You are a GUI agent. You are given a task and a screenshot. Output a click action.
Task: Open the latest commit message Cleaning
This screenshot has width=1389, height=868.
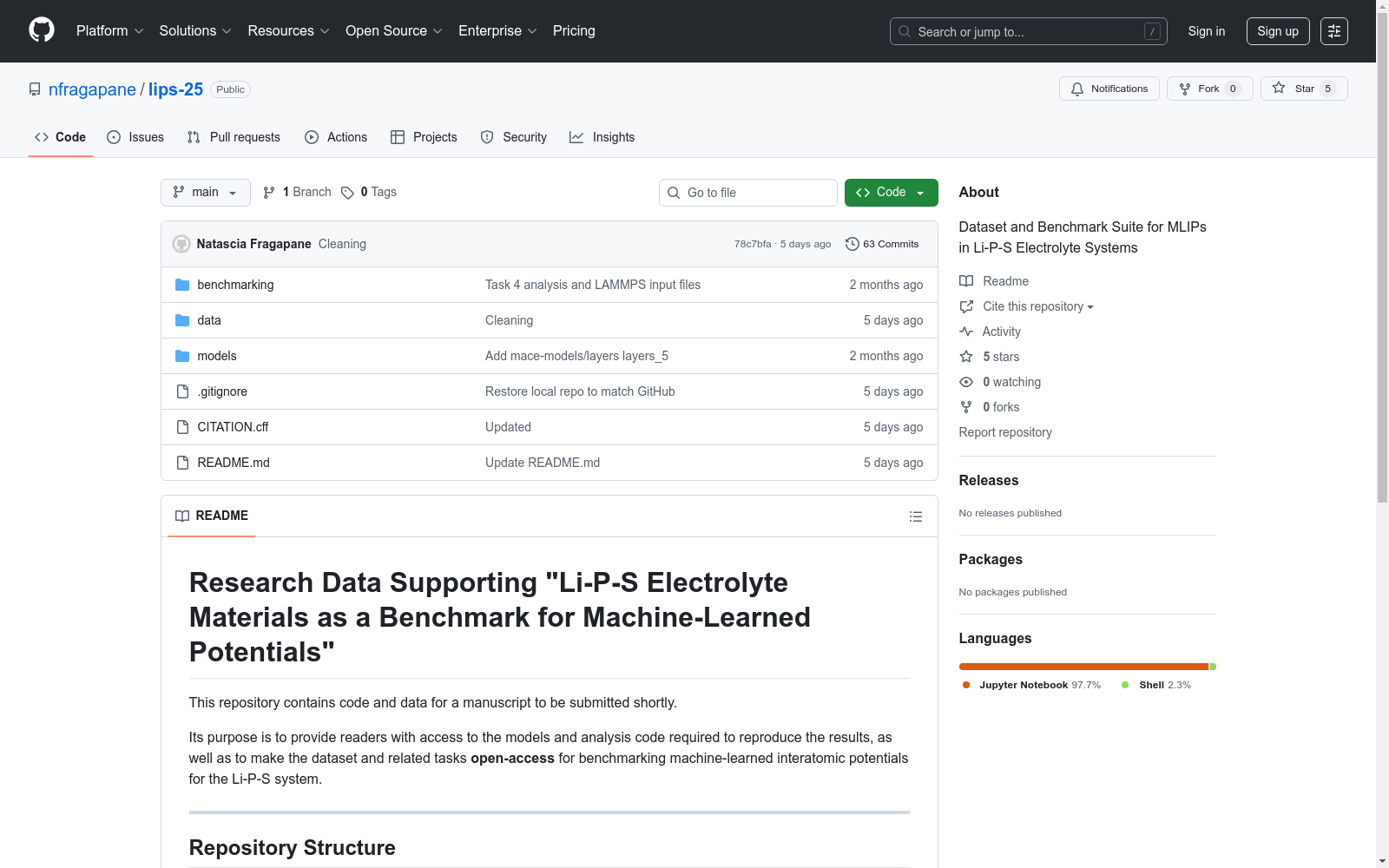tap(342, 244)
